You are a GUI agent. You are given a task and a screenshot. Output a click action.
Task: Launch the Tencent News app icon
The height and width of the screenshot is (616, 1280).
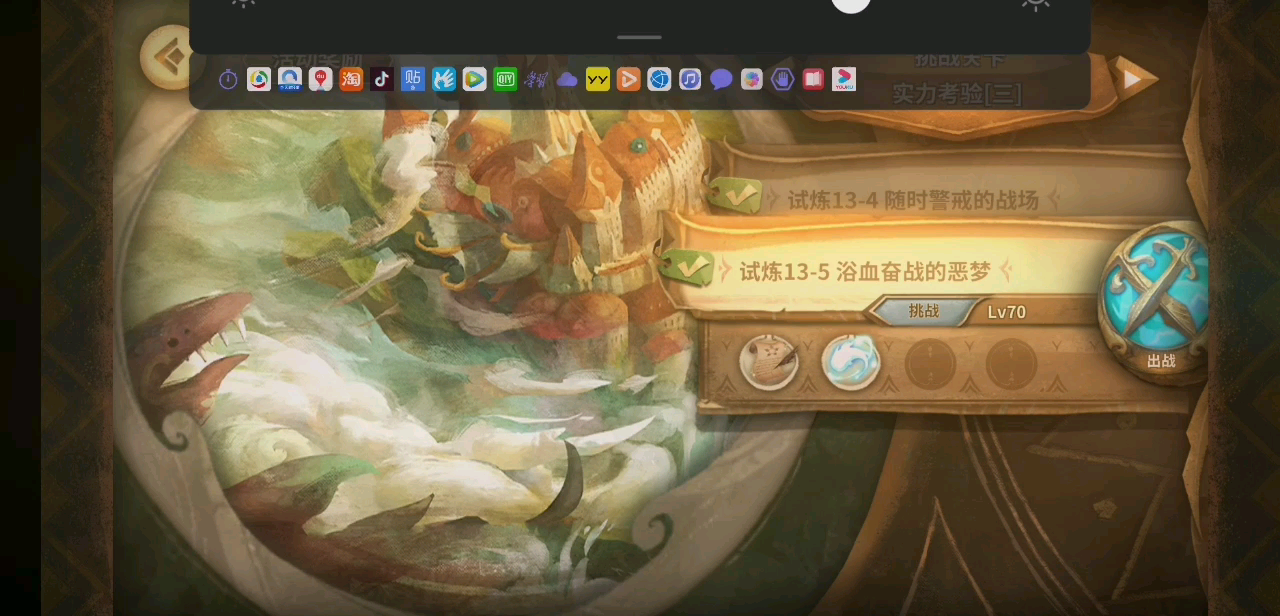pos(259,79)
